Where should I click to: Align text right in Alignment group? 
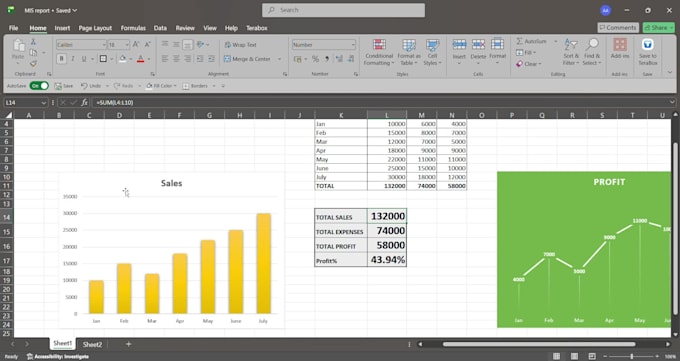[187, 59]
